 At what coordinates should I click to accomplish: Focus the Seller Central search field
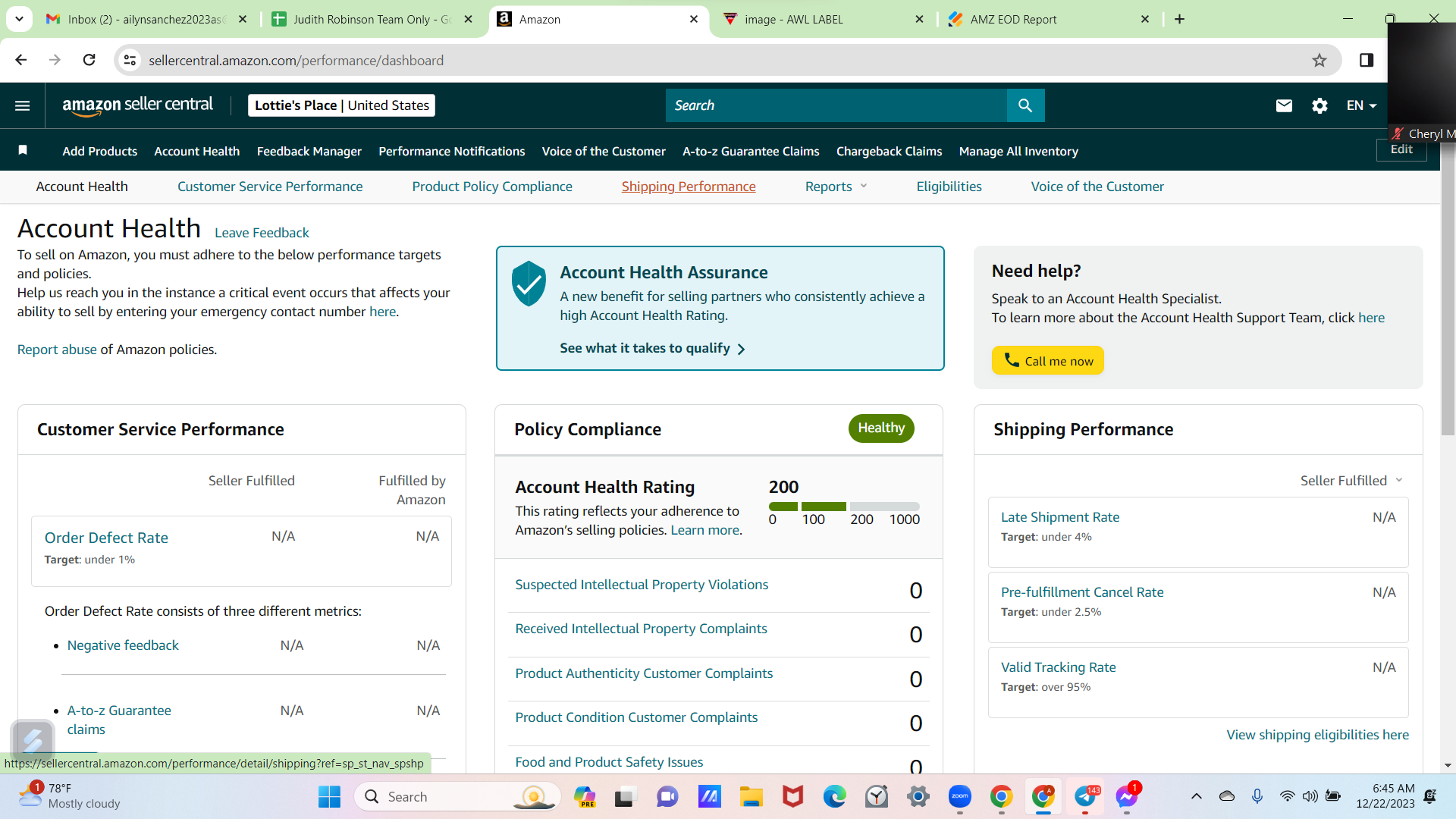tap(836, 105)
